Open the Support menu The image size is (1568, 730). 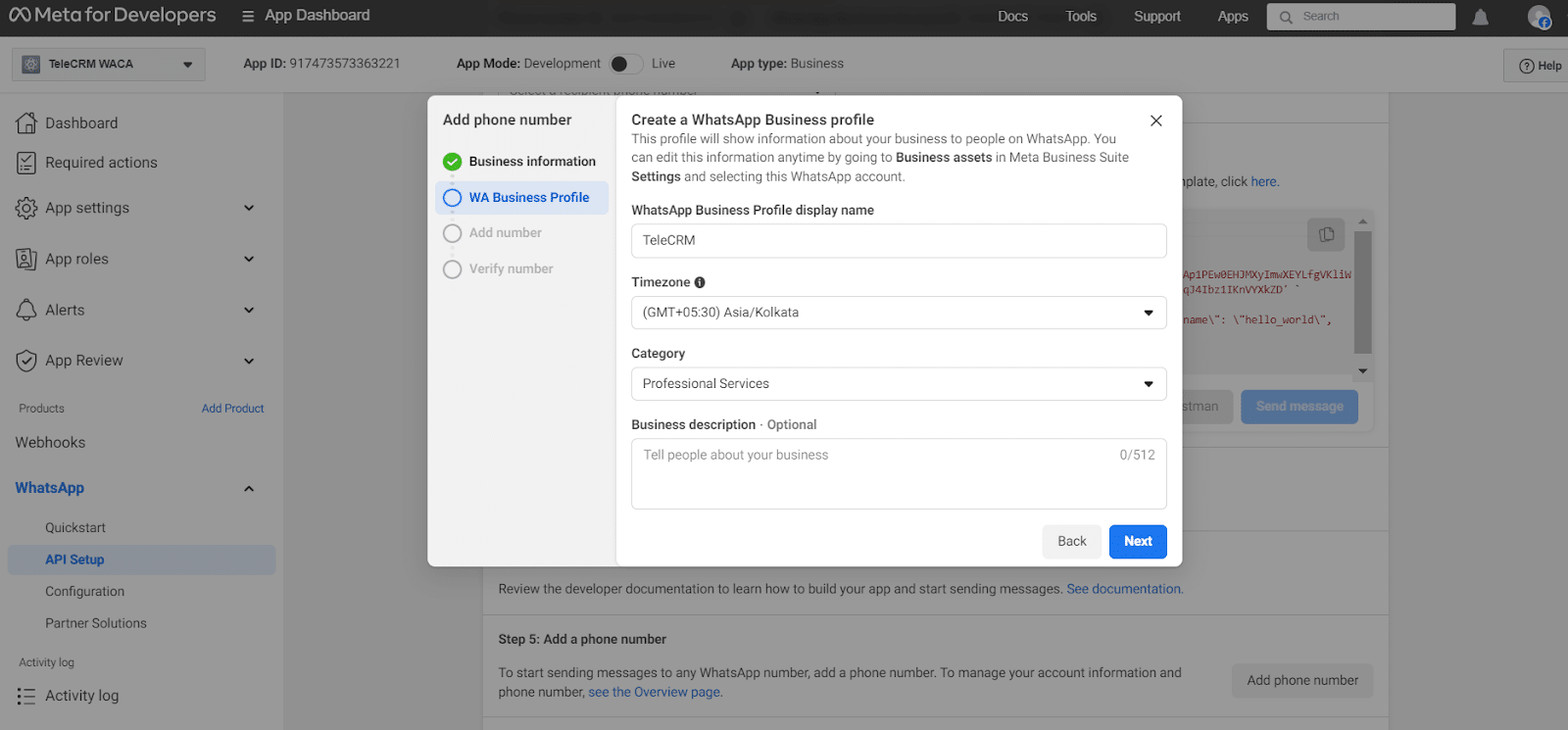(x=1157, y=17)
